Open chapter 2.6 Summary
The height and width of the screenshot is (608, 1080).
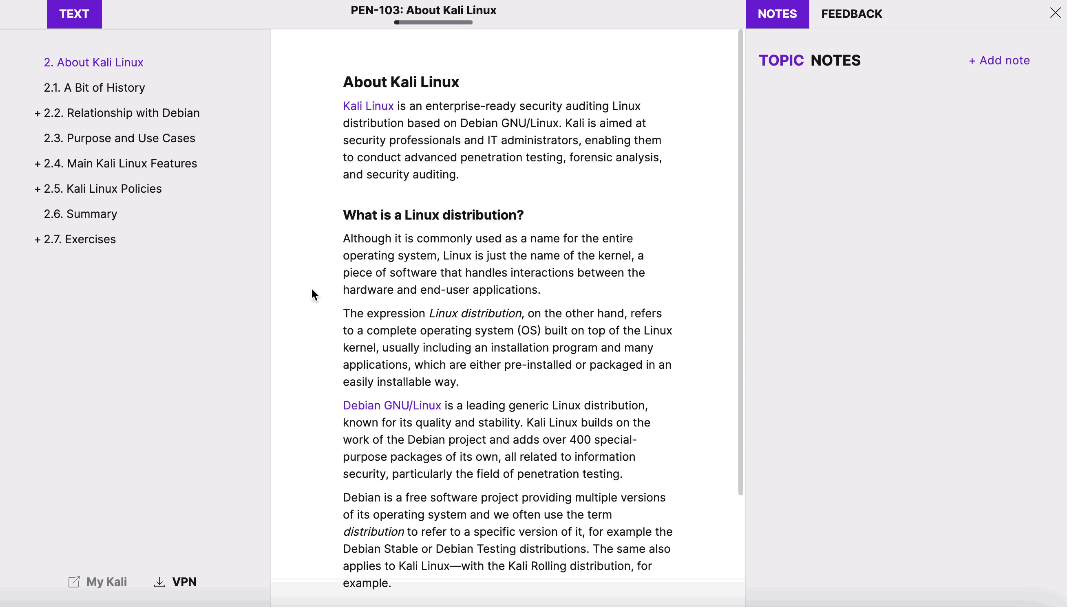point(80,213)
